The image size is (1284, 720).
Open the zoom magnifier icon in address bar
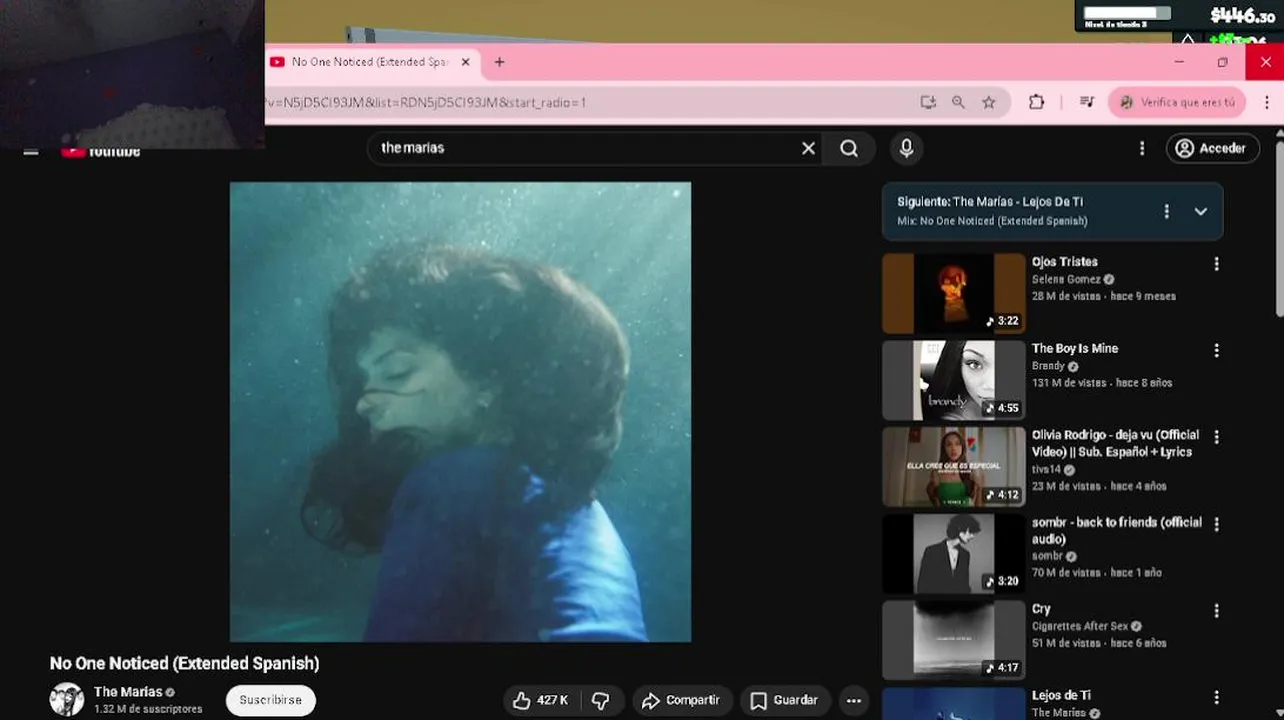click(958, 102)
